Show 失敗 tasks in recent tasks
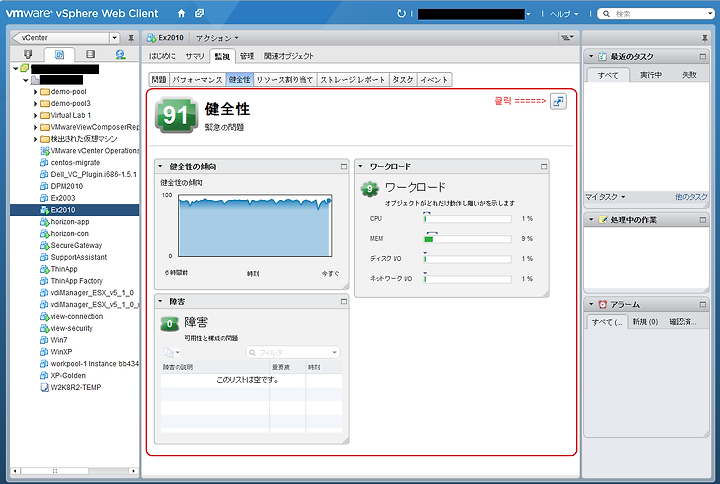The height and width of the screenshot is (484, 720). pos(689,74)
